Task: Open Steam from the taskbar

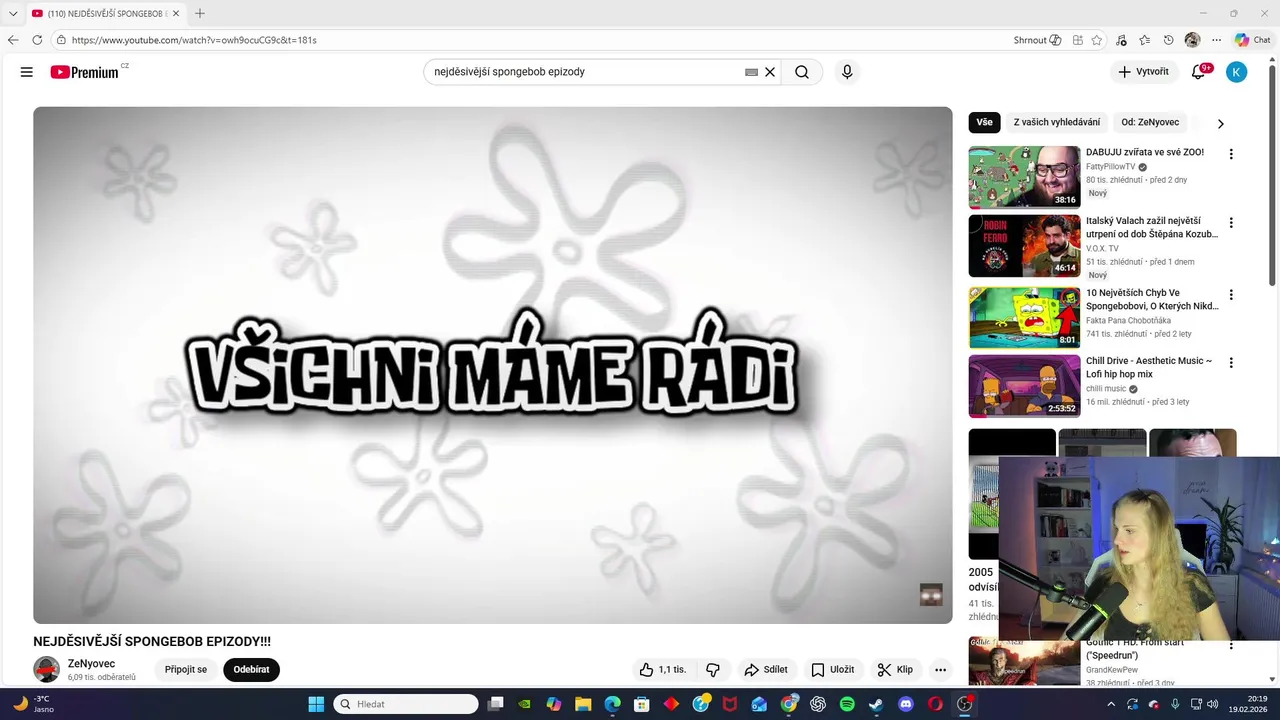Action: click(x=877, y=704)
